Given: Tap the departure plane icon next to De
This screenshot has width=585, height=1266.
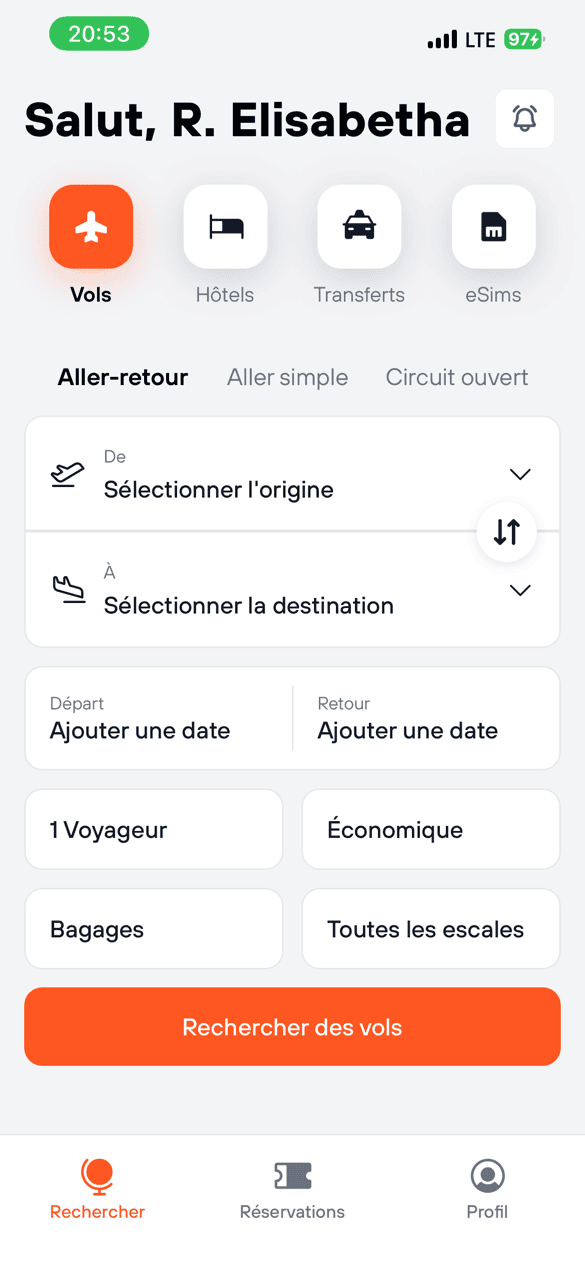Looking at the screenshot, I should tap(67, 477).
